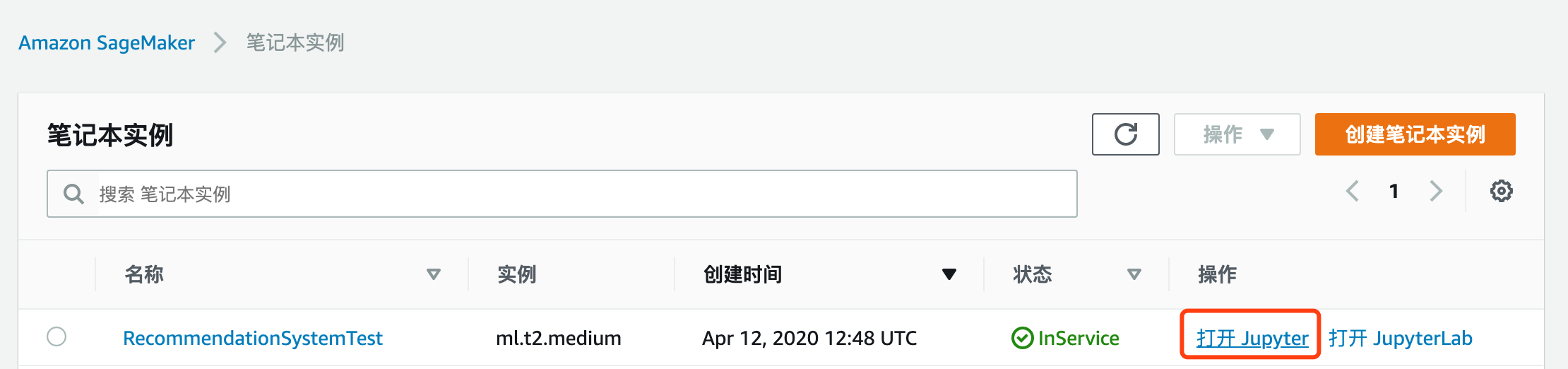This screenshot has width=1568, height=369.
Task: Click the InService status check icon
Action: click(1022, 338)
